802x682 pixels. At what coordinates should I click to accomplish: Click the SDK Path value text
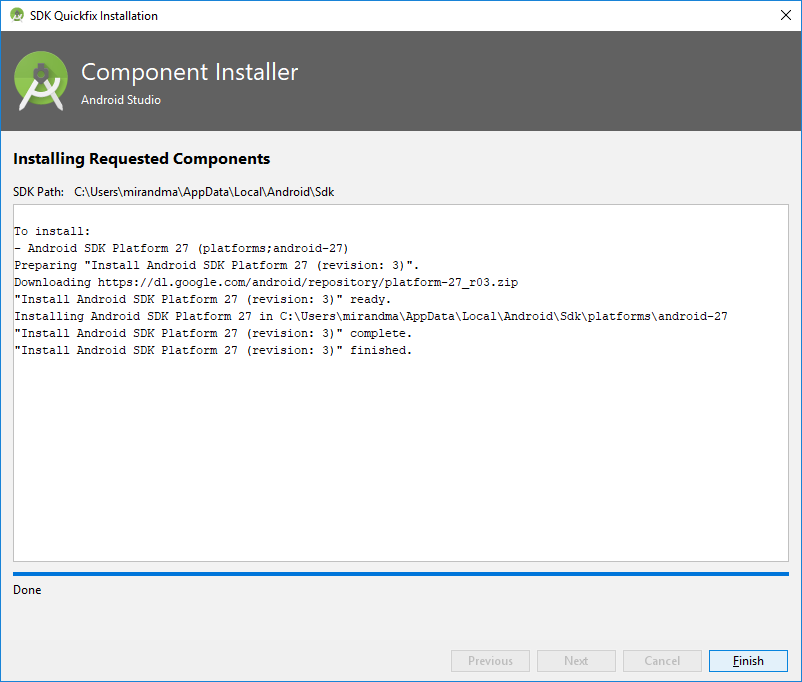pyautogui.click(x=204, y=191)
